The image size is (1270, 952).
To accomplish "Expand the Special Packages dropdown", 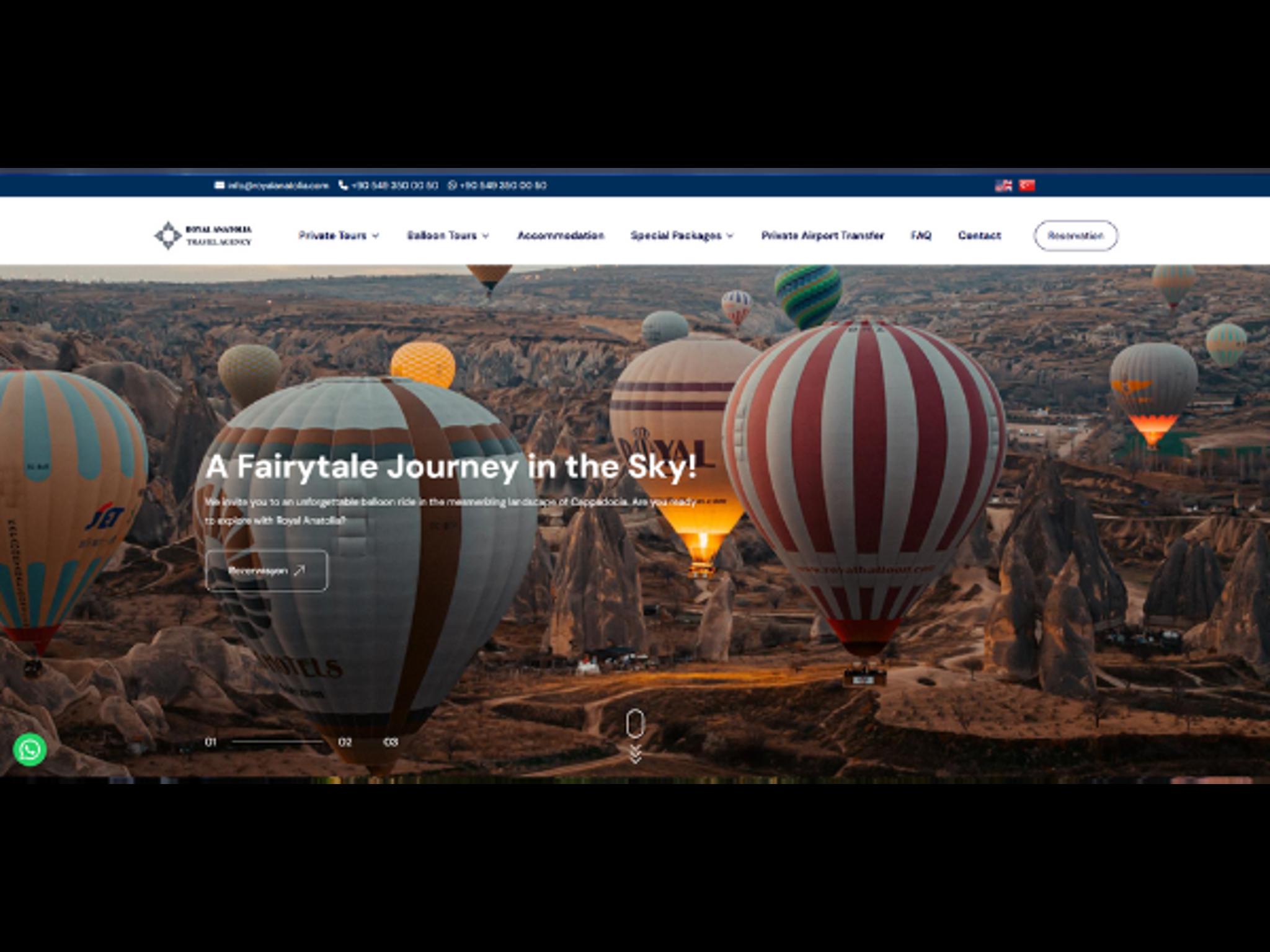I will [x=682, y=236].
